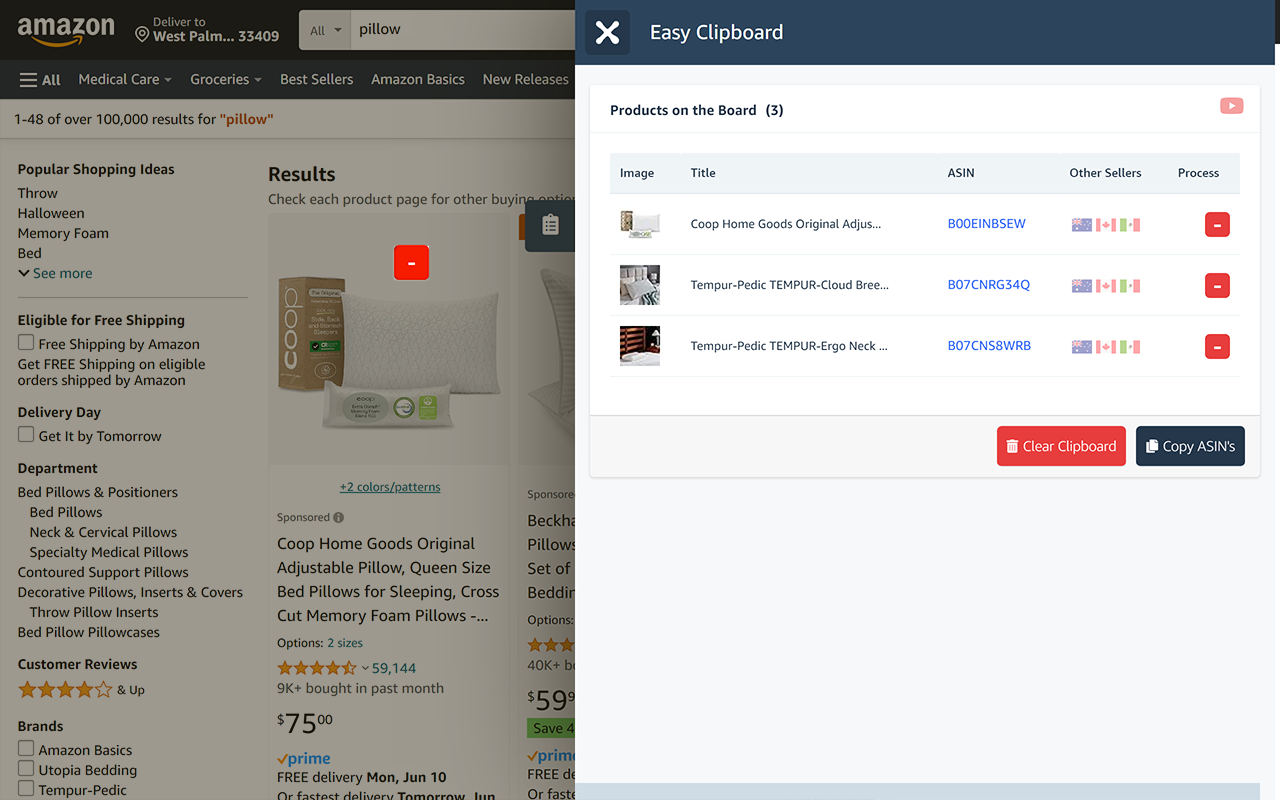
Task: Open ASIN link B07CNRG34Q
Action: [x=988, y=285]
